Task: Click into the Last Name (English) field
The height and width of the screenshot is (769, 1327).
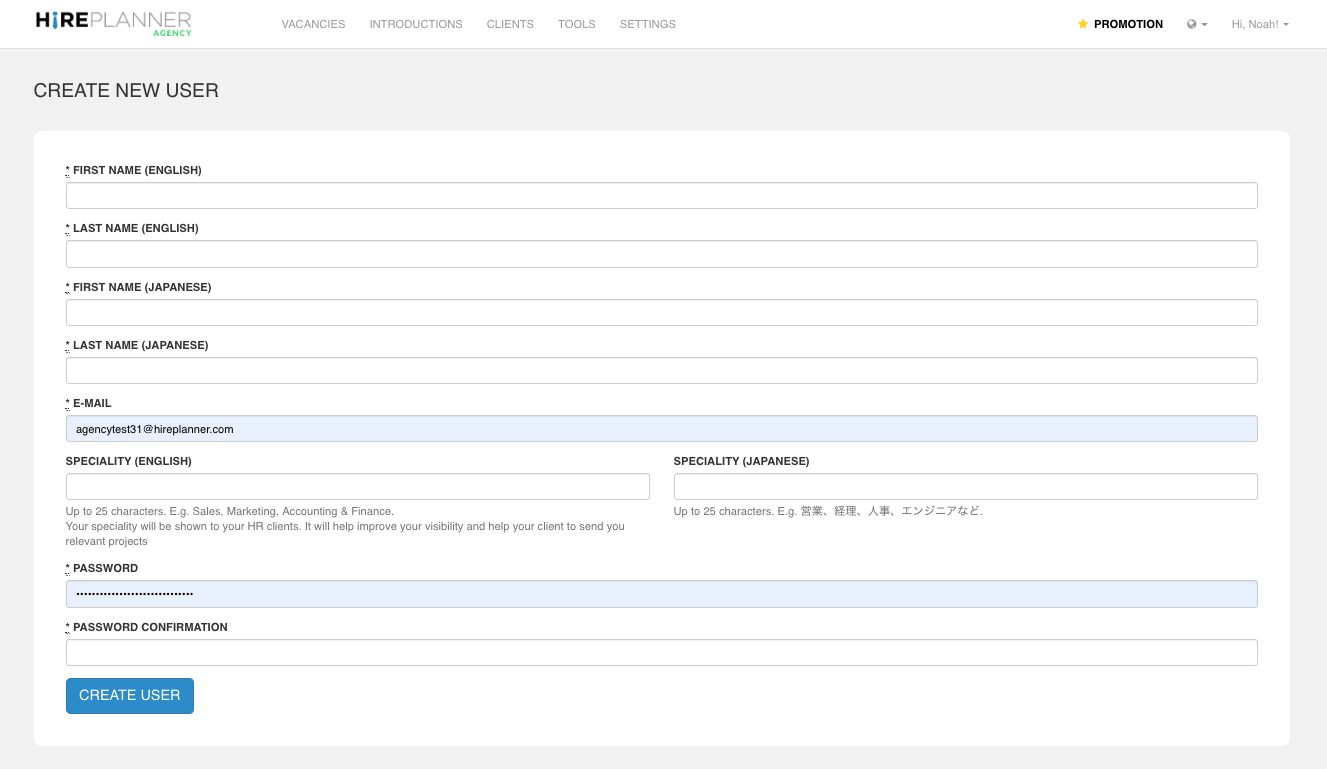Action: pyautogui.click(x=661, y=254)
